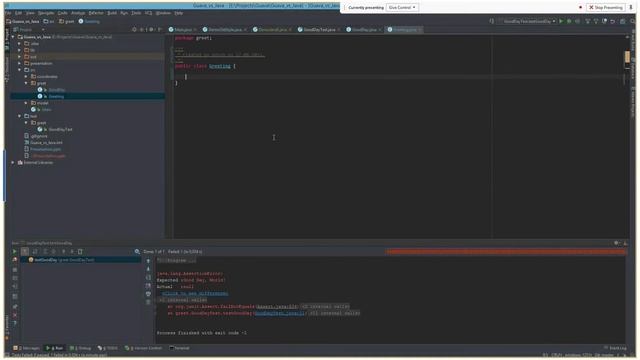The height and width of the screenshot is (360, 640).
Task: Run with coverage from the main toolbar
Action: click(578, 21)
